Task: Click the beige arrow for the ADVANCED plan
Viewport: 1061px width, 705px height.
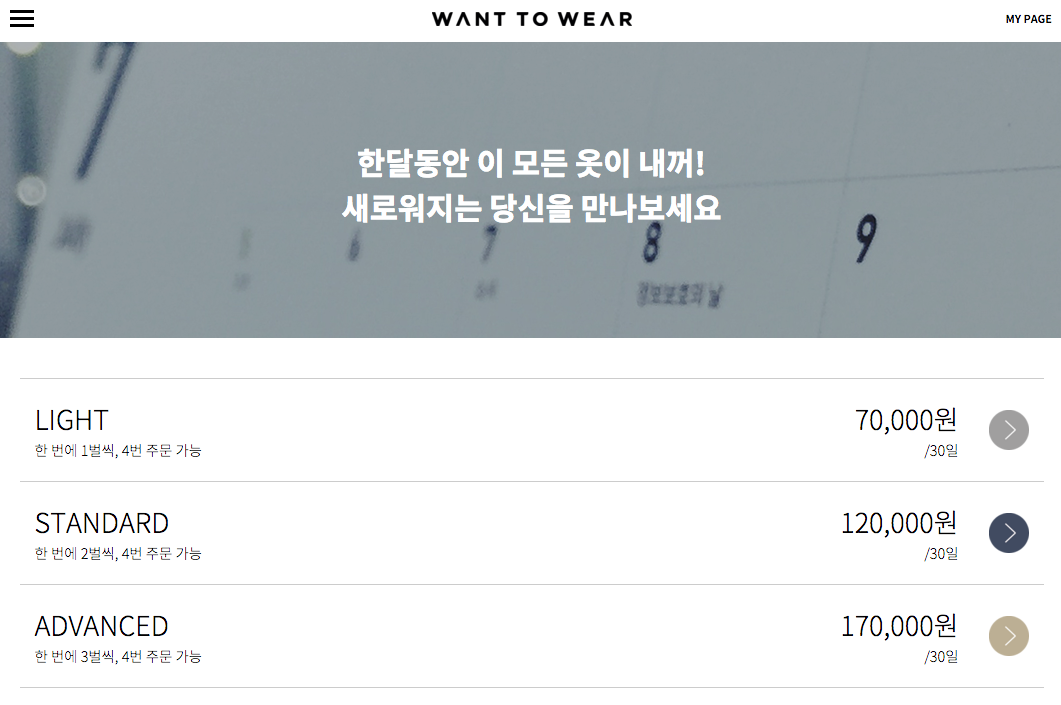Action: (x=1008, y=636)
